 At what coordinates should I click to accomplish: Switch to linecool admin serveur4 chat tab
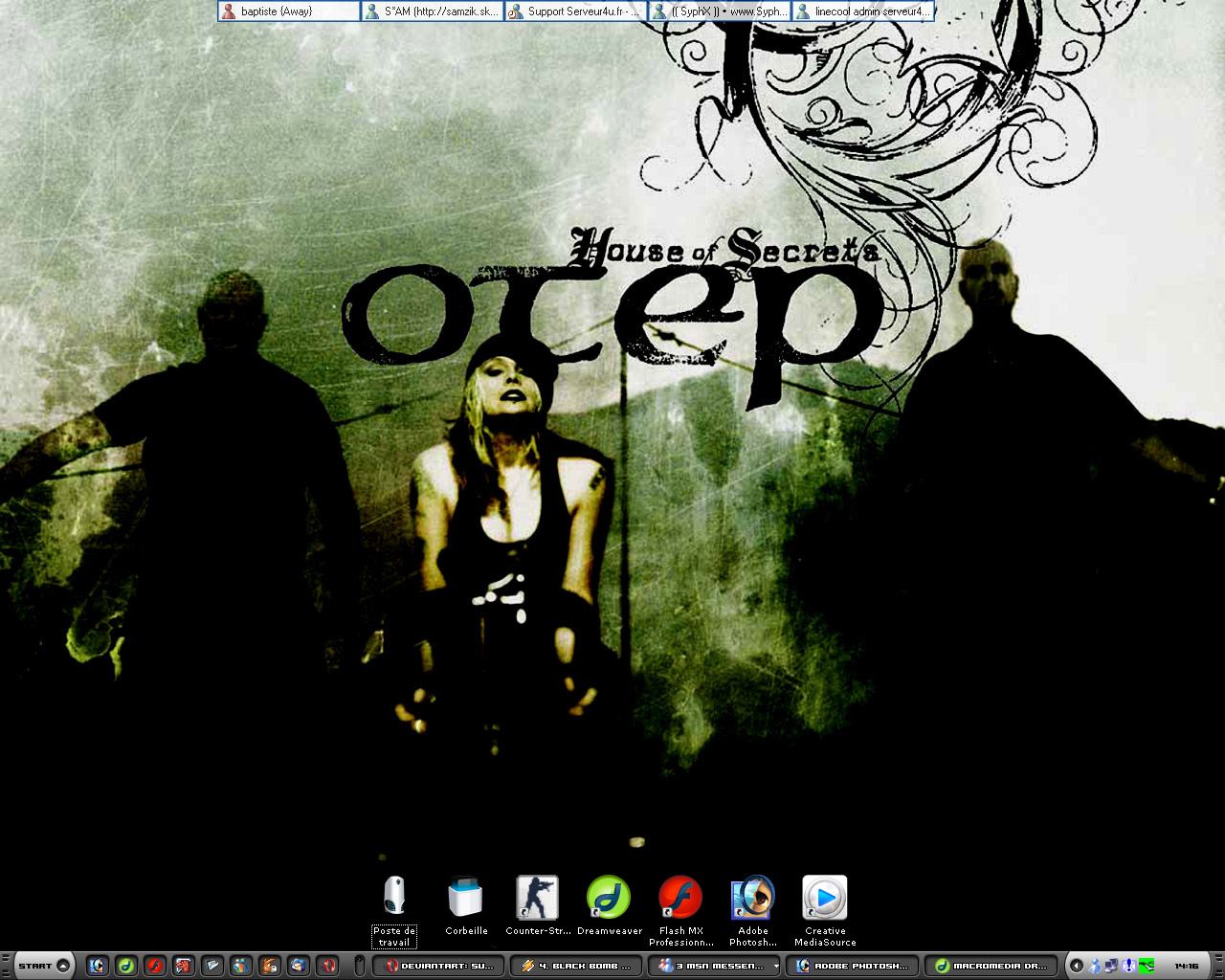click(x=863, y=11)
